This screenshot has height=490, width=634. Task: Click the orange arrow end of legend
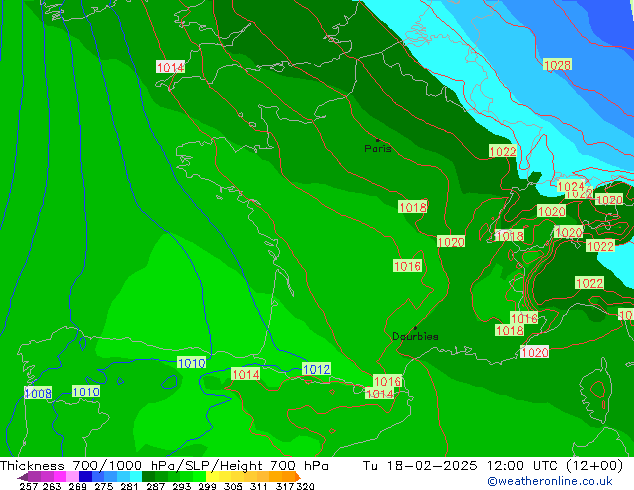pos(298,477)
